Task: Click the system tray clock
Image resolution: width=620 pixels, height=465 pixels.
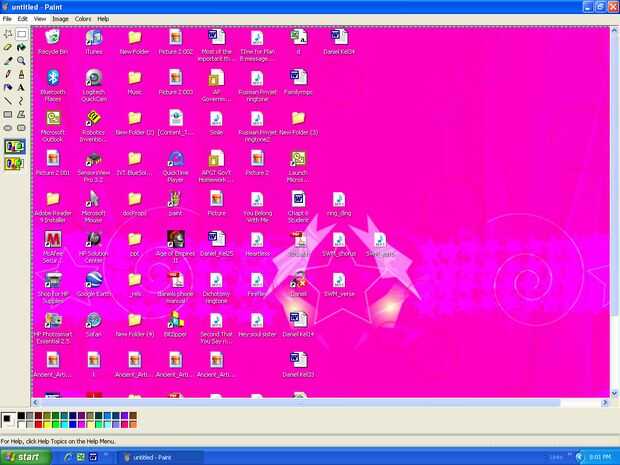Action: click(x=599, y=457)
